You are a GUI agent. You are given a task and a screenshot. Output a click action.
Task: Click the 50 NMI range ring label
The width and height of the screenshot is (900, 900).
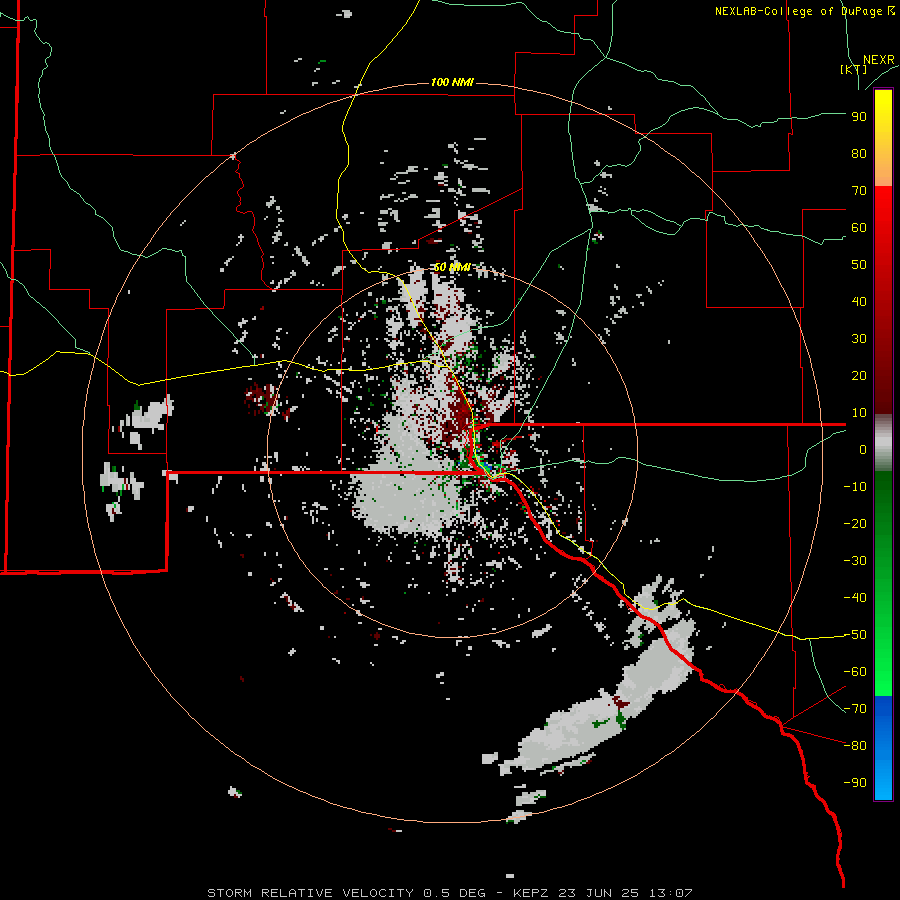(x=452, y=267)
